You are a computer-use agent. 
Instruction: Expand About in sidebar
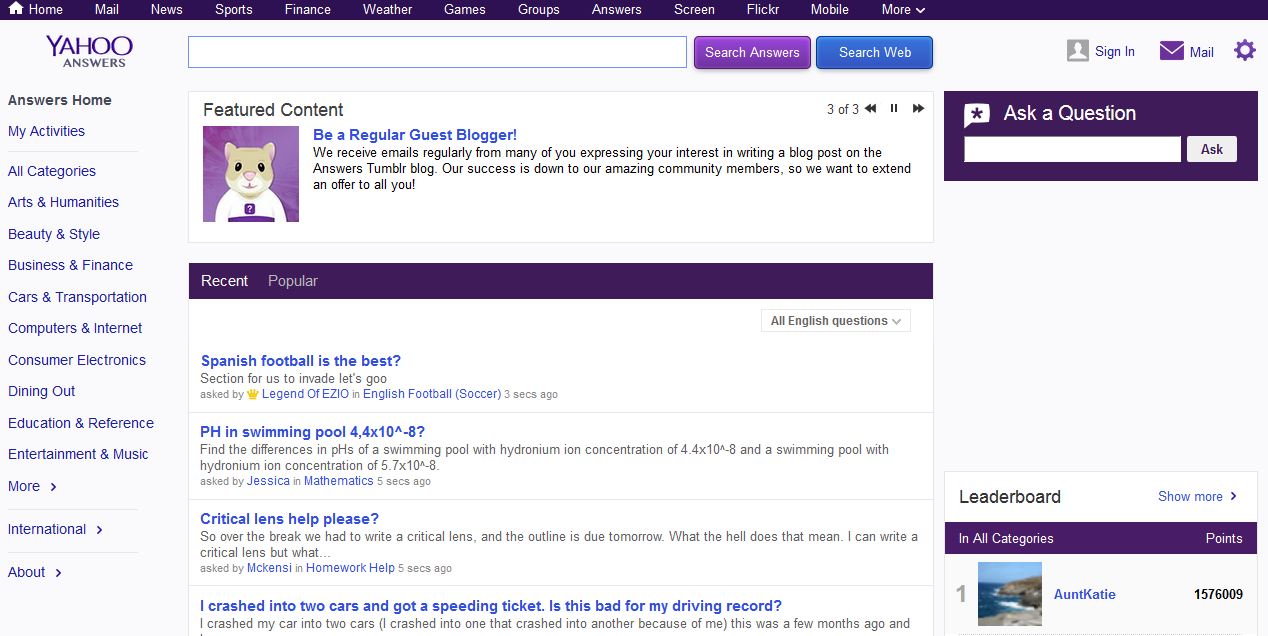coord(36,572)
